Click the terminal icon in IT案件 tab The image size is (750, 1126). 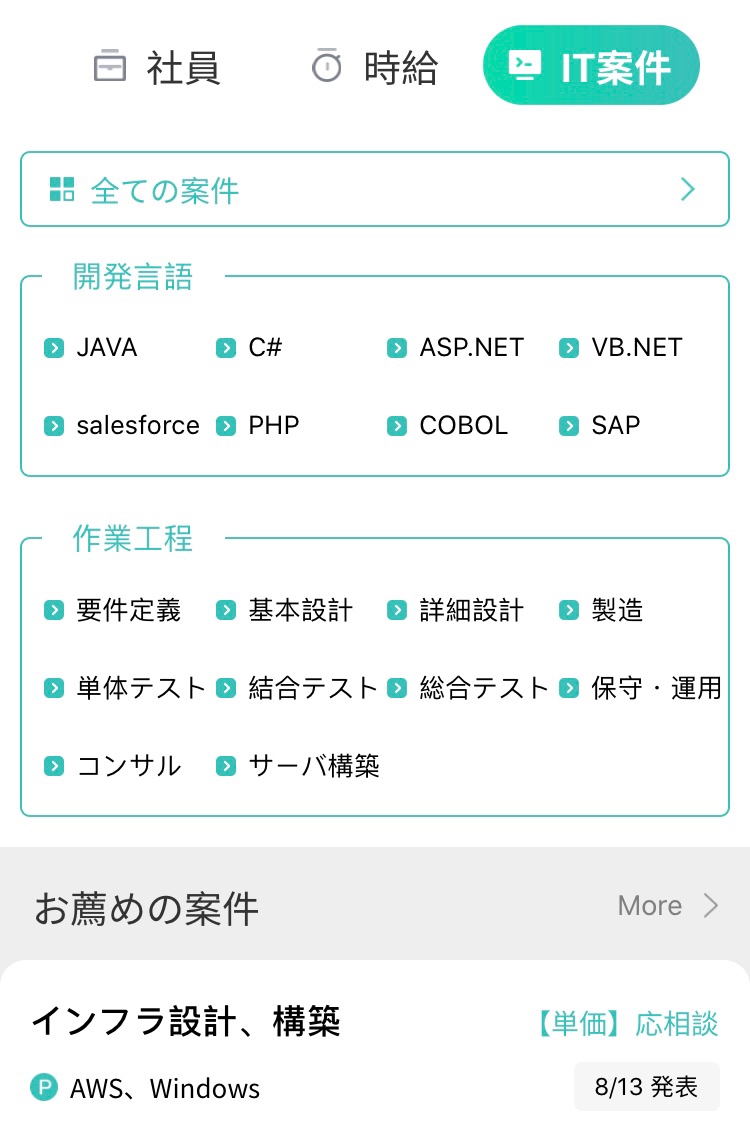click(524, 65)
